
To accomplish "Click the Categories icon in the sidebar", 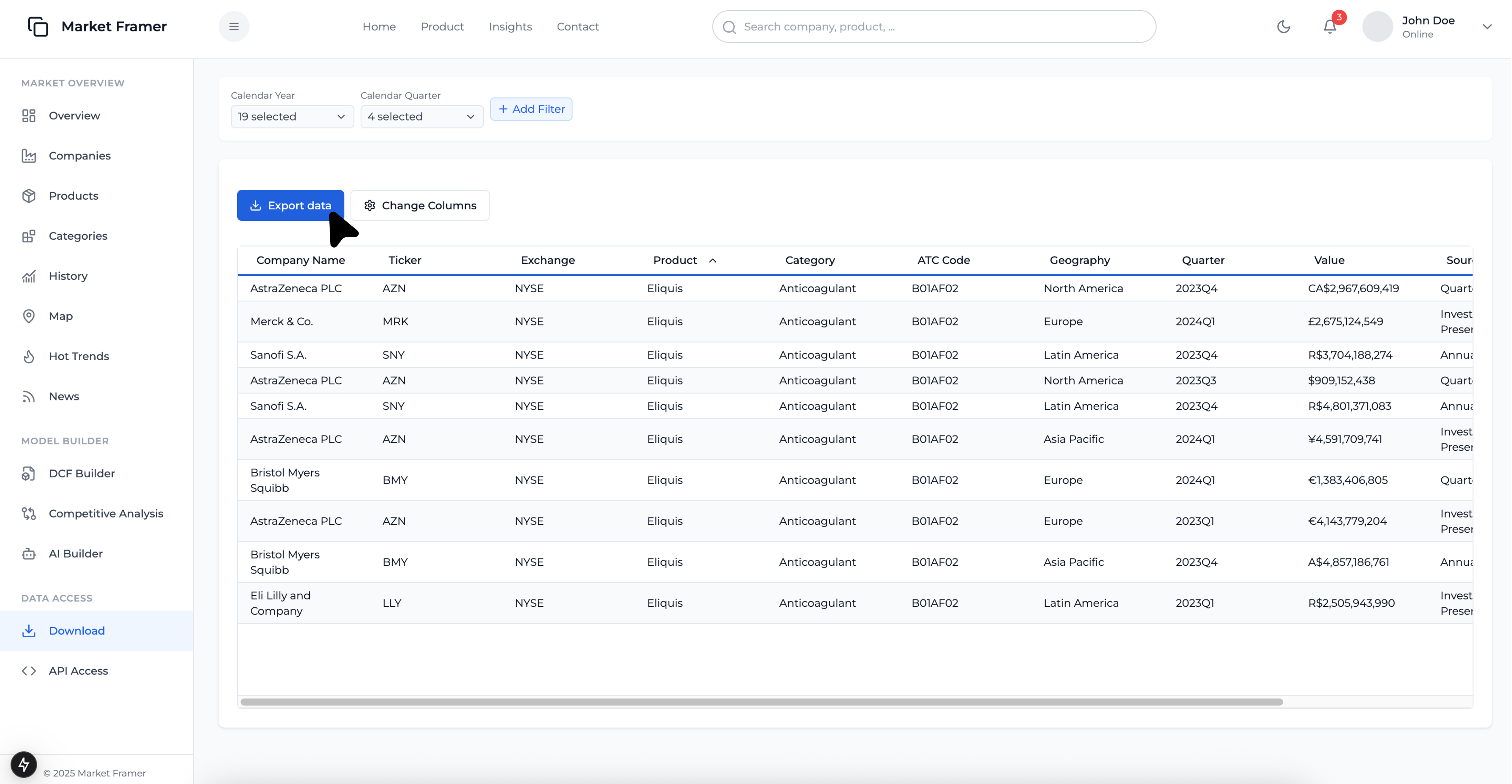I will [x=29, y=236].
